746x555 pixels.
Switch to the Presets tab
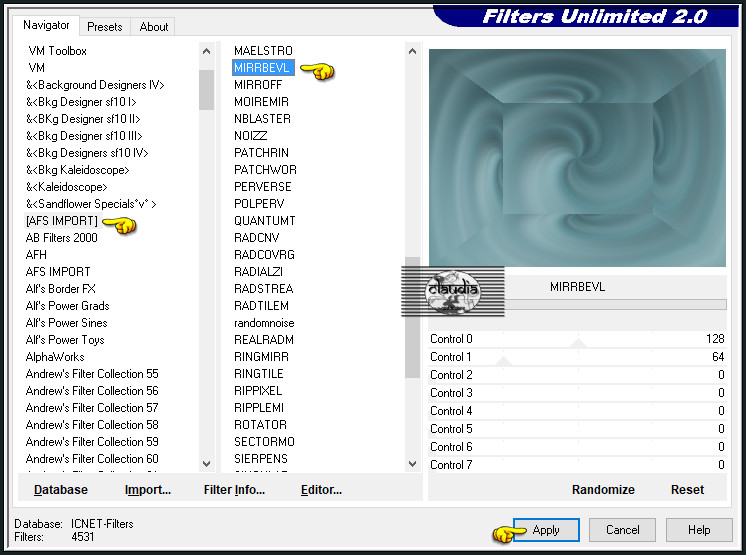click(105, 27)
